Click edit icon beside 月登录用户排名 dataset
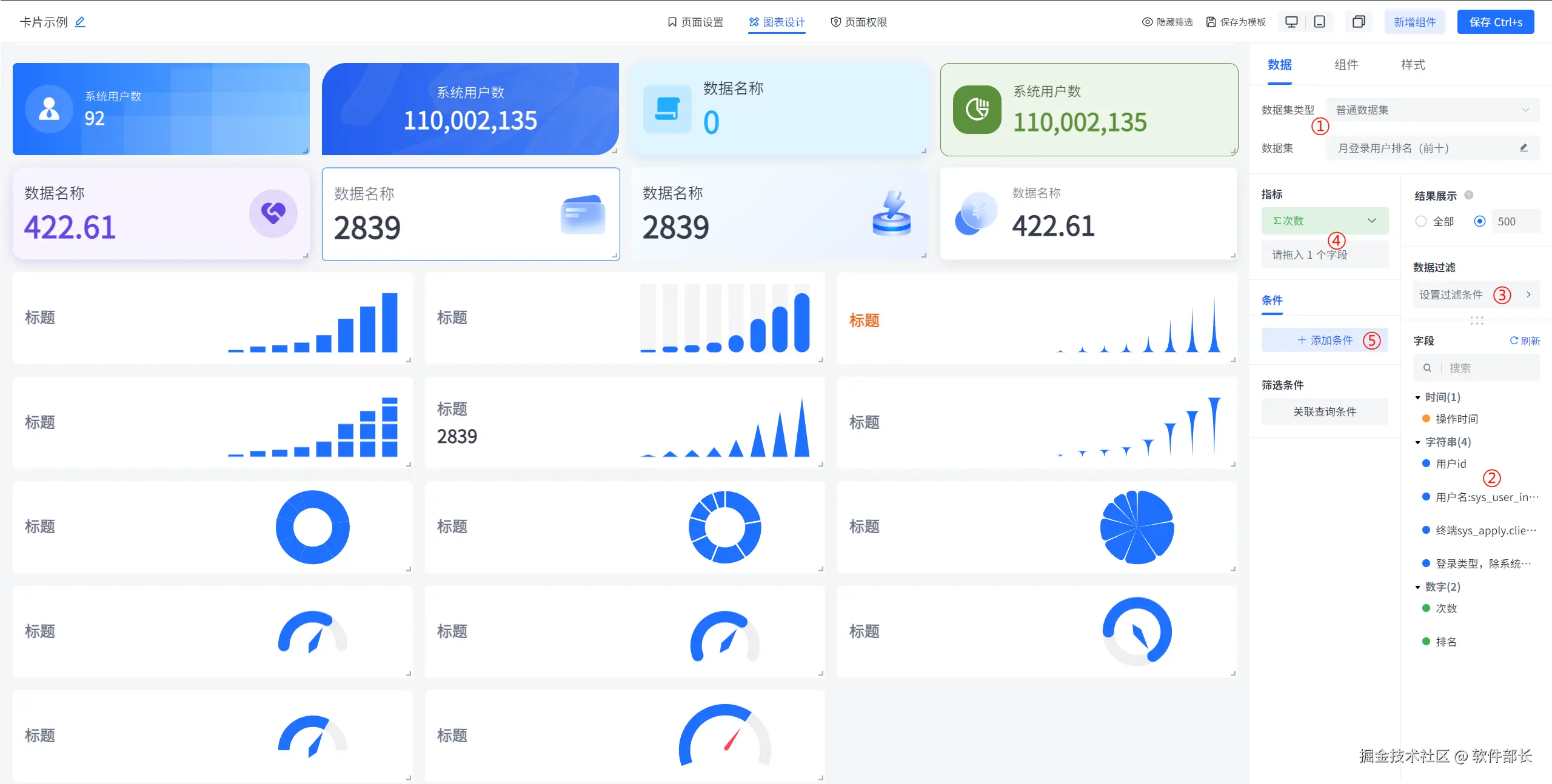 pyautogui.click(x=1524, y=148)
